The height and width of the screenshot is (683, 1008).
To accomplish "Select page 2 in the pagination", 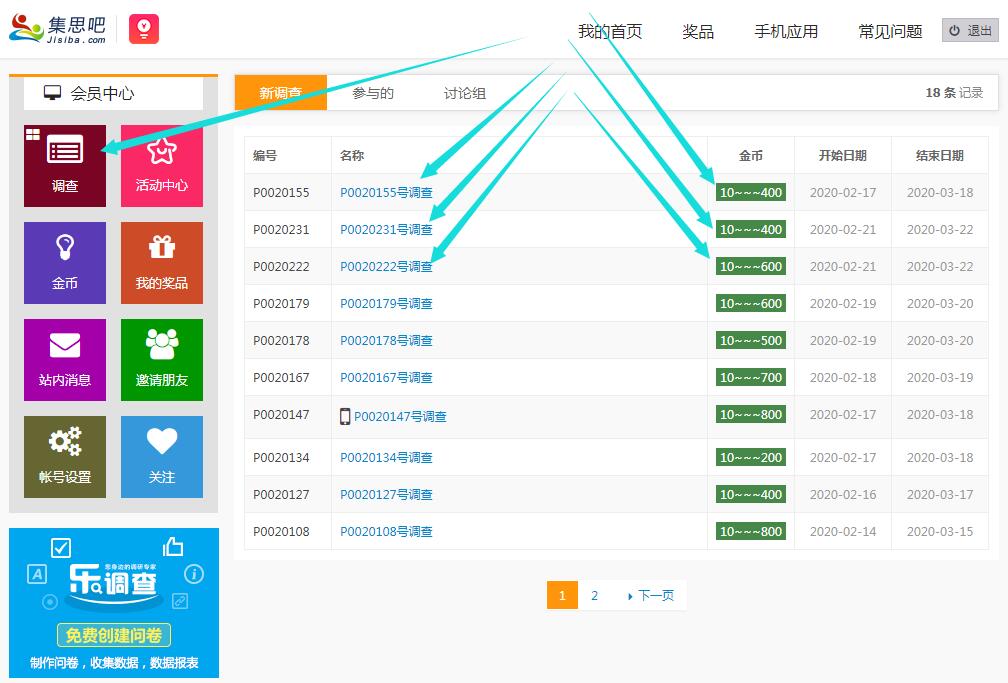I will point(594,595).
